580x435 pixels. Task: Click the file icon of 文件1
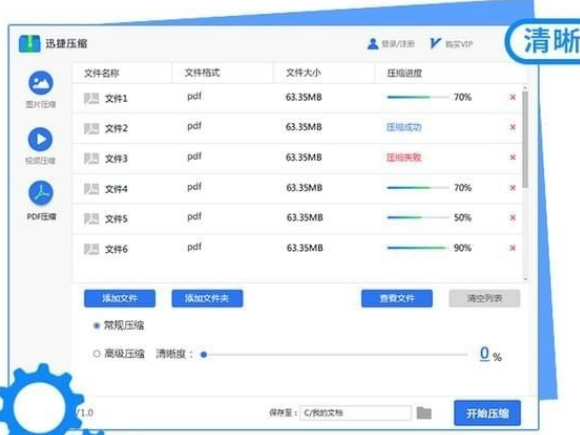click(91, 98)
